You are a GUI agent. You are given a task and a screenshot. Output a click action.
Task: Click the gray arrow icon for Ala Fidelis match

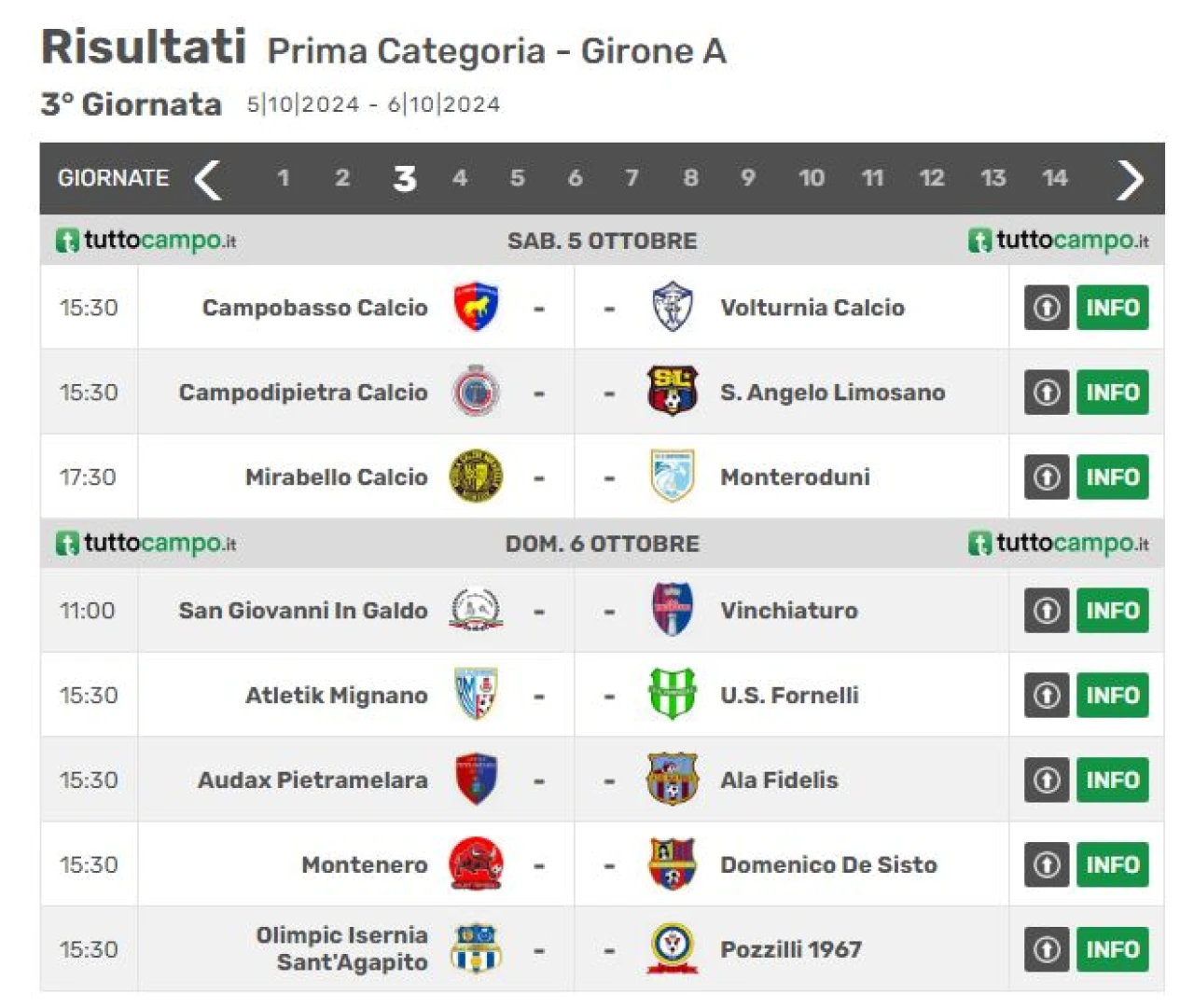click(x=1047, y=780)
